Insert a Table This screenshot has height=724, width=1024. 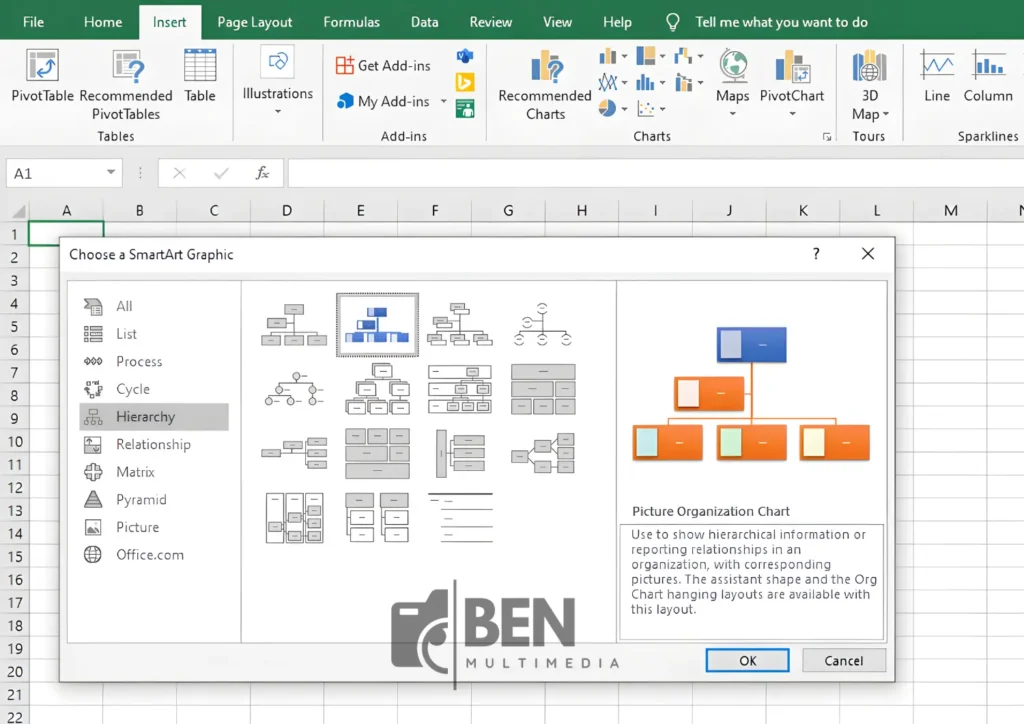coord(199,80)
